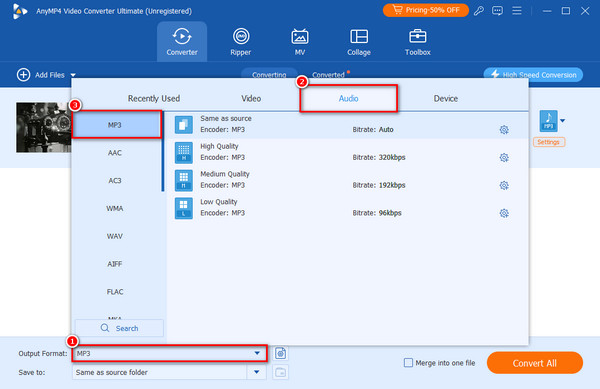Expand the dropdown arrow beside MP3 file icon
This screenshot has width=600, height=389.
pyautogui.click(x=562, y=121)
